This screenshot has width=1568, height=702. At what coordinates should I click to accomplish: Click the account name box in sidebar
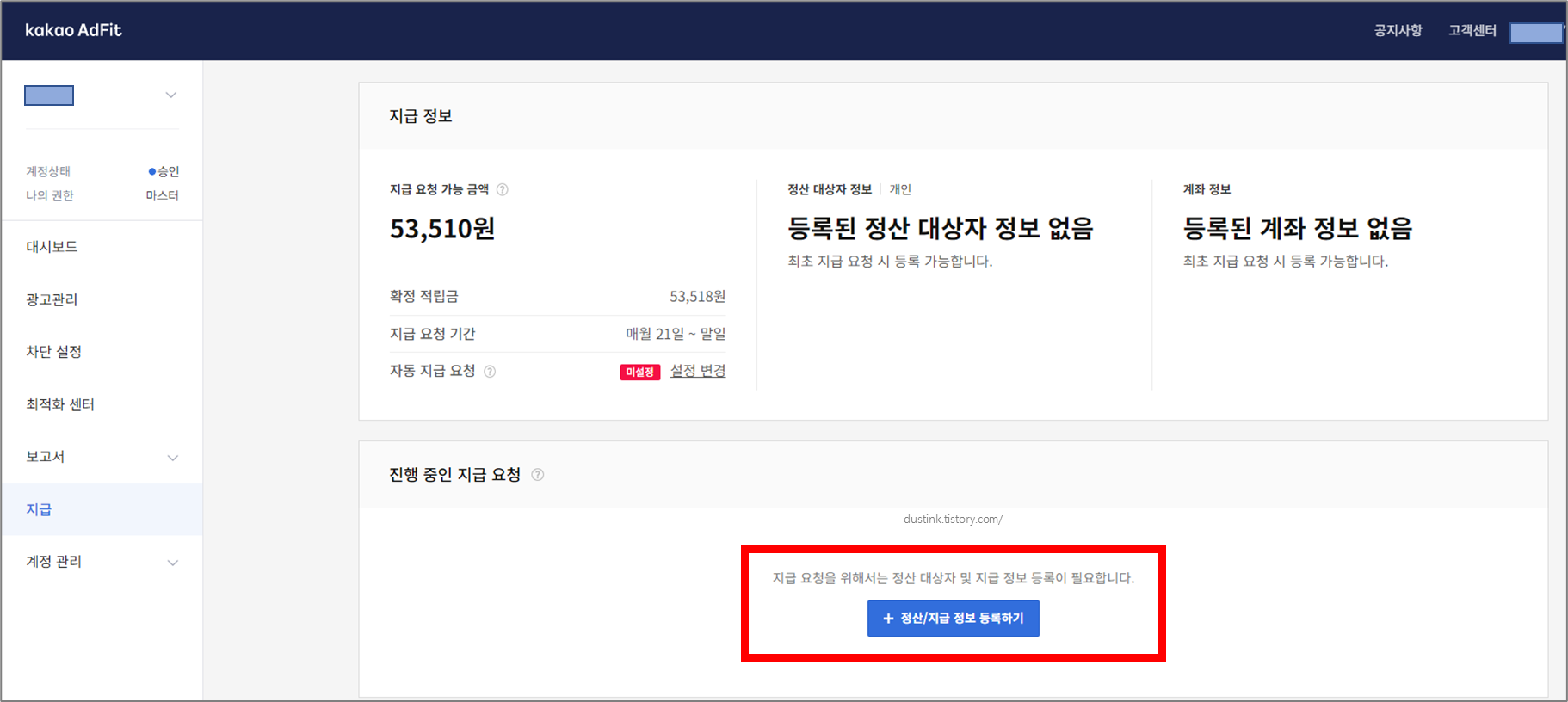point(49,95)
